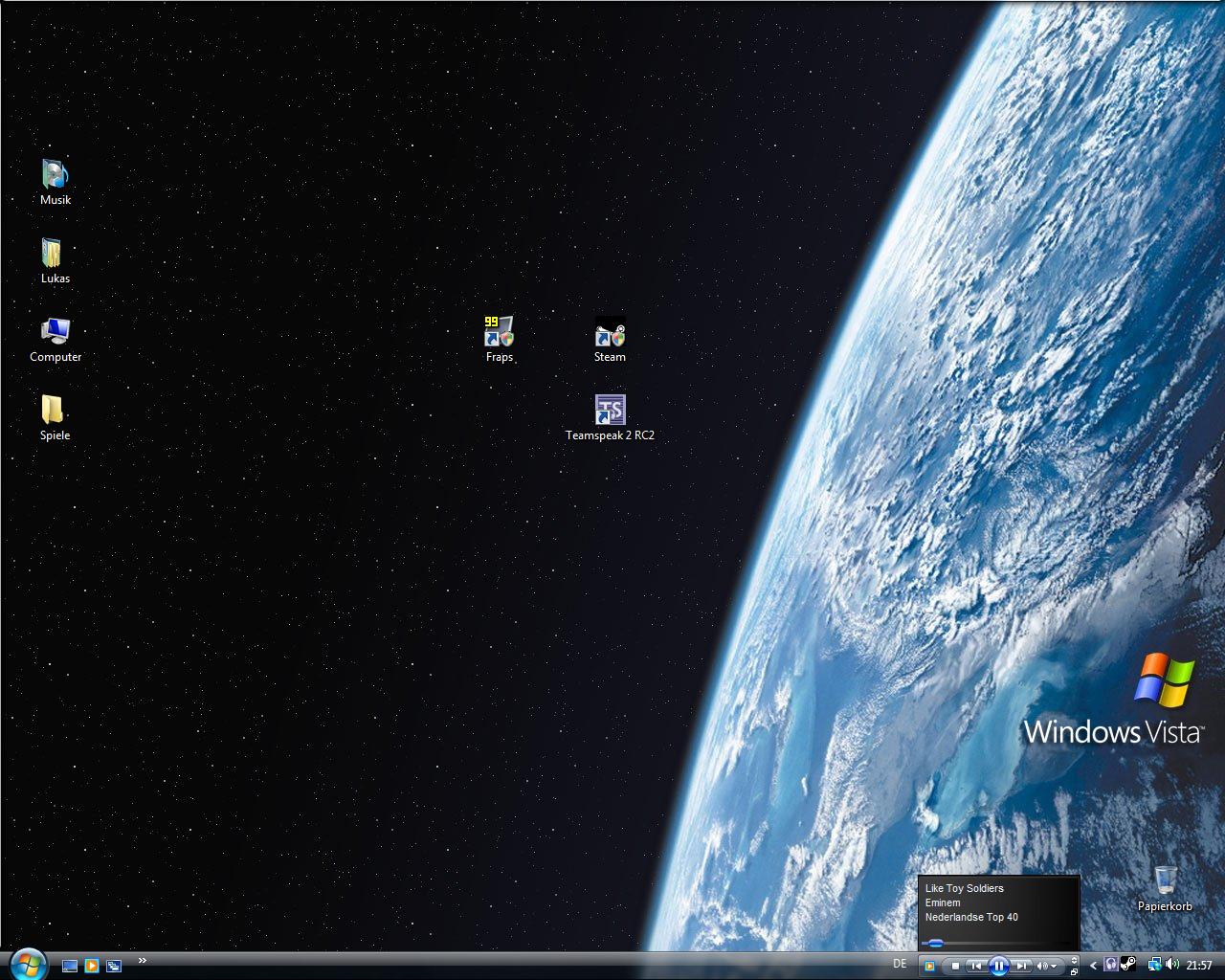Open the Windows Start menu

click(28, 964)
